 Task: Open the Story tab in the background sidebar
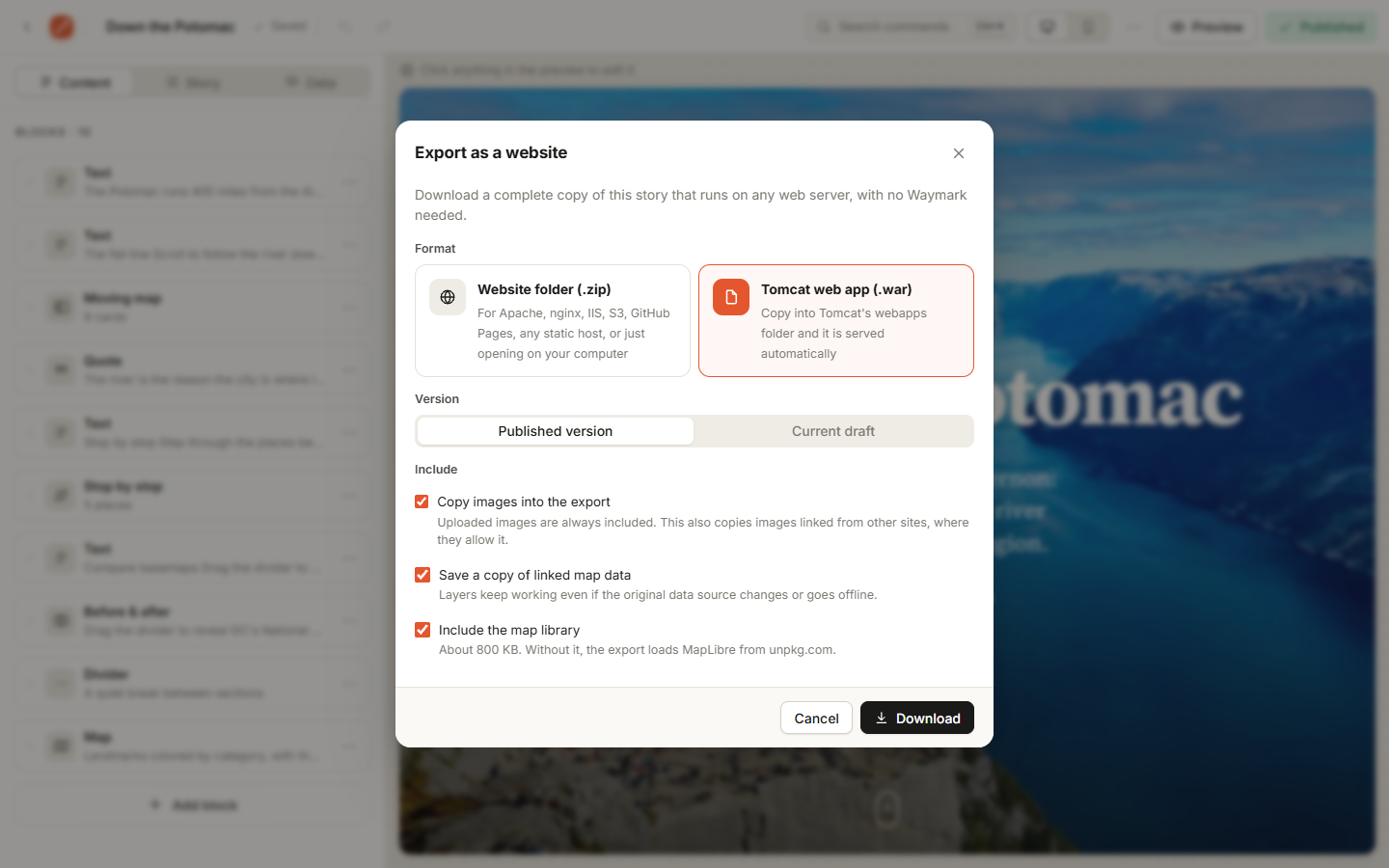193,83
